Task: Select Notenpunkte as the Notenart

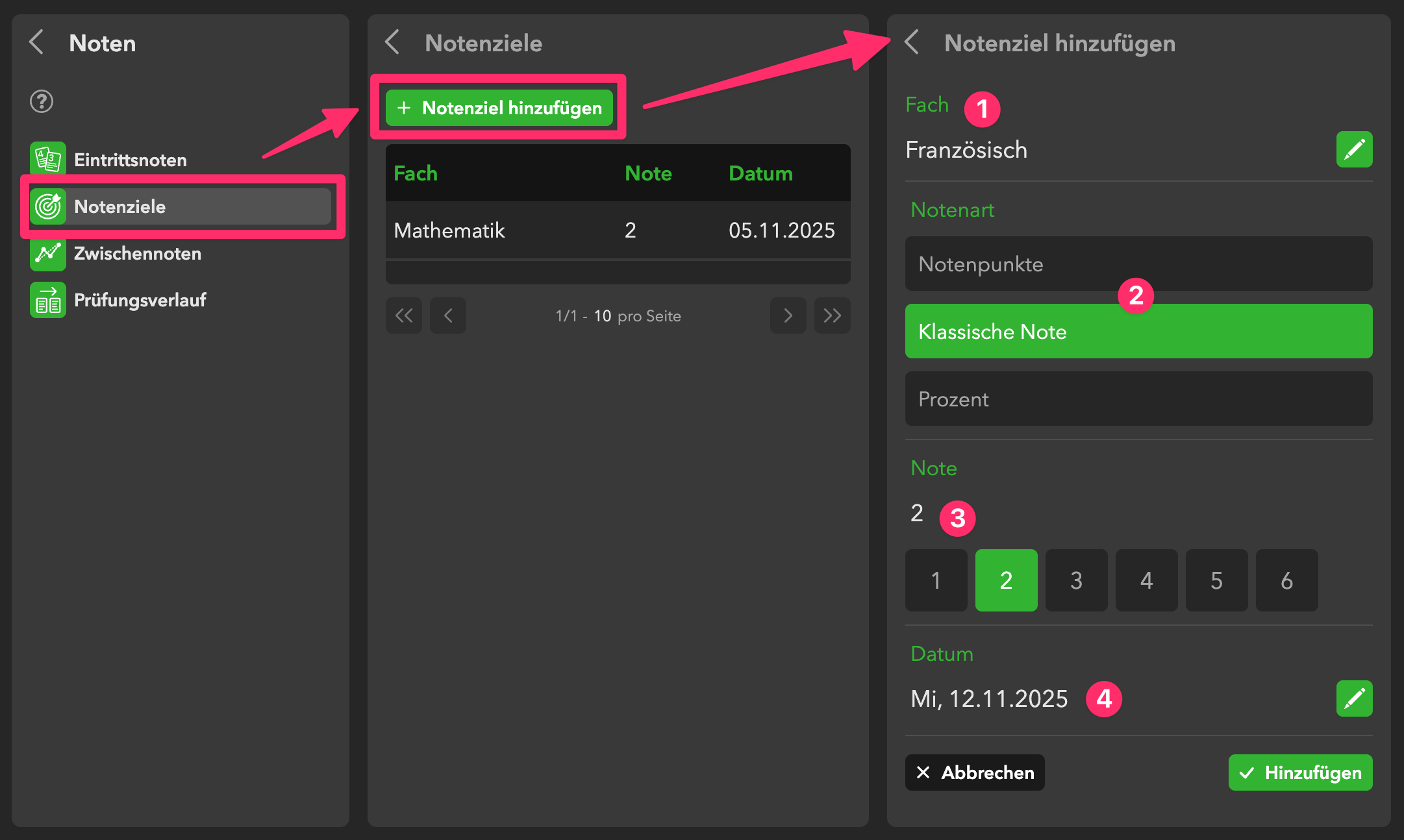Action: (1138, 264)
